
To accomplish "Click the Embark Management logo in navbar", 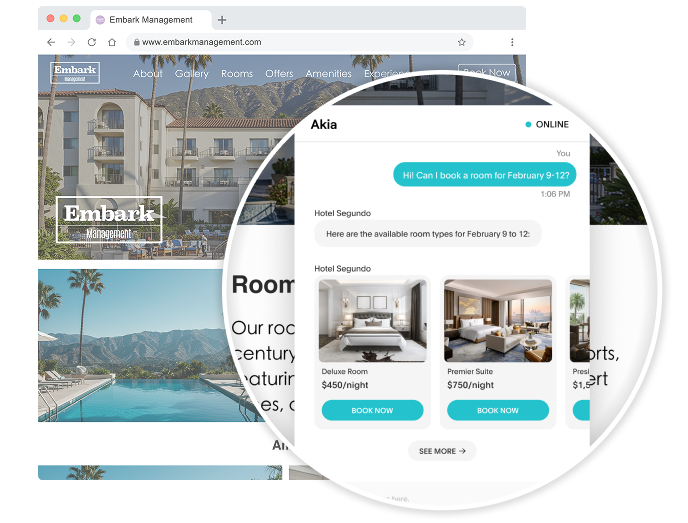I will click(75, 73).
